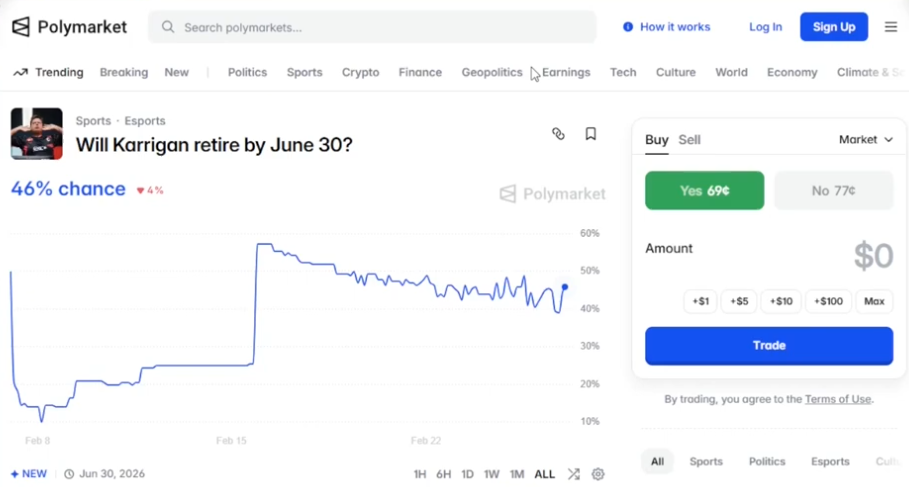909x487 pixels.
Task: Bookmark the Karrigan market
Action: 591,134
